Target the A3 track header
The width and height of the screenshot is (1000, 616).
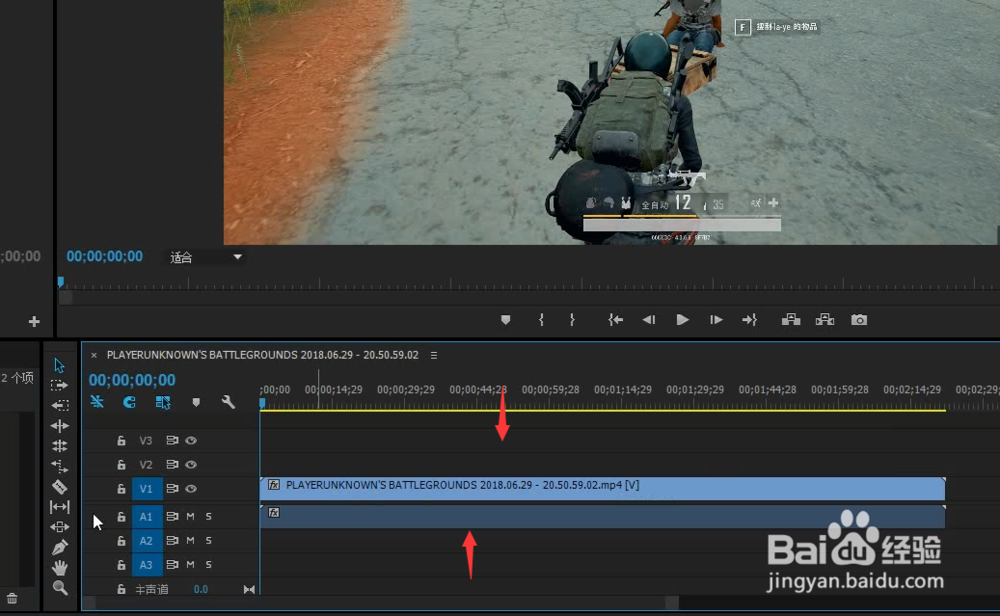click(147, 565)
